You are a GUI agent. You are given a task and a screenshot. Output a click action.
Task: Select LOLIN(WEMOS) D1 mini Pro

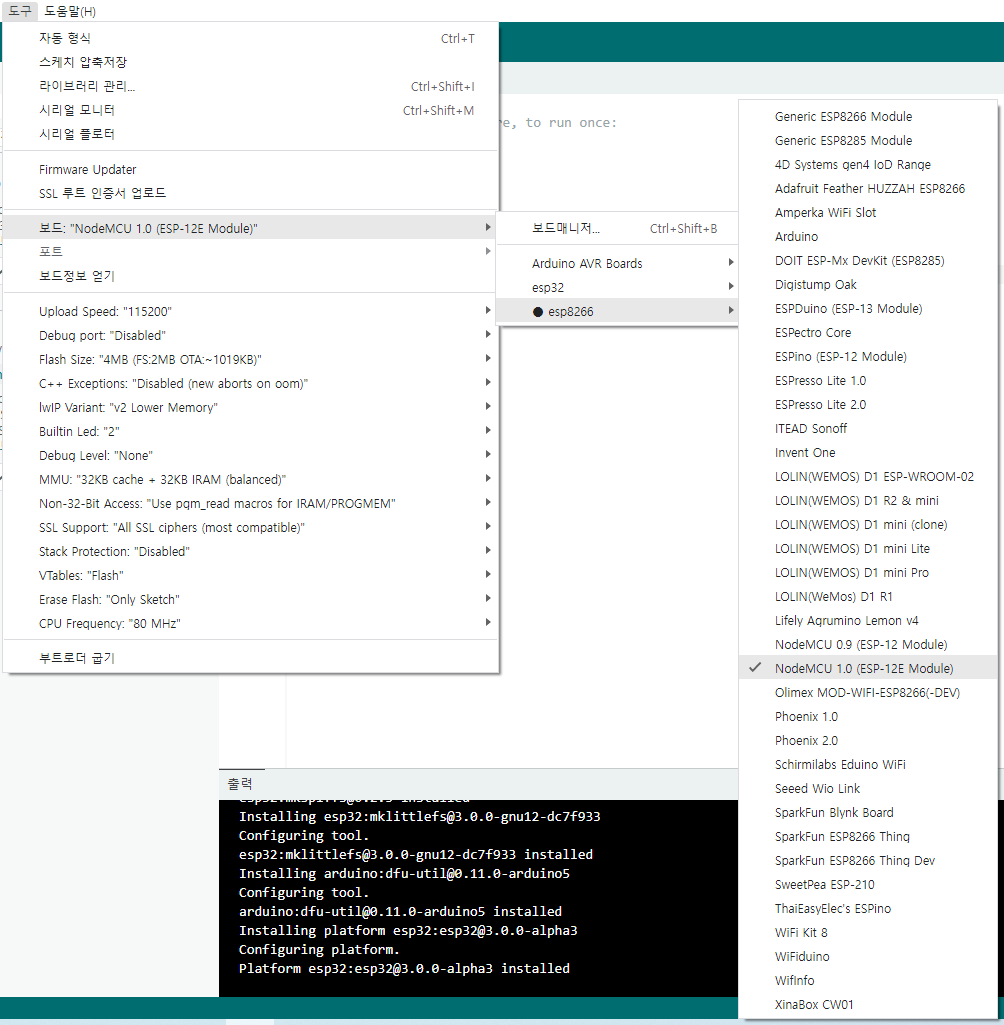point(868,573)
